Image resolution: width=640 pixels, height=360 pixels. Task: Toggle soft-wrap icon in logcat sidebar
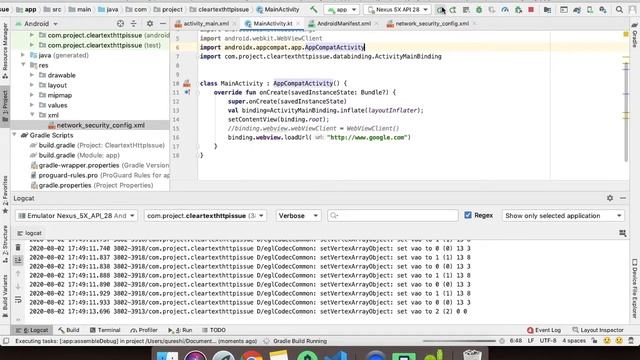coord(18,300)
